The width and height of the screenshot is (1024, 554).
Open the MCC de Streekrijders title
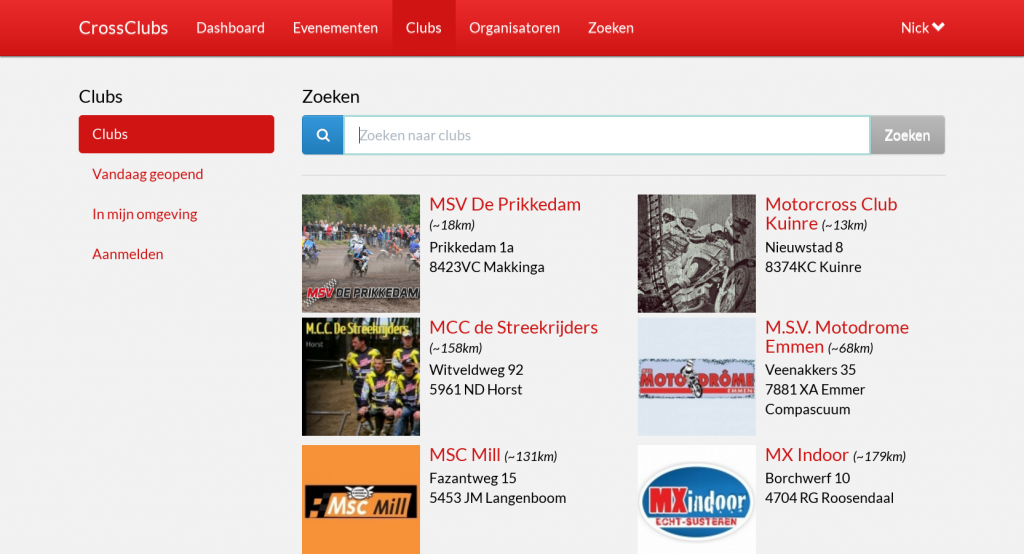point(513,327)
